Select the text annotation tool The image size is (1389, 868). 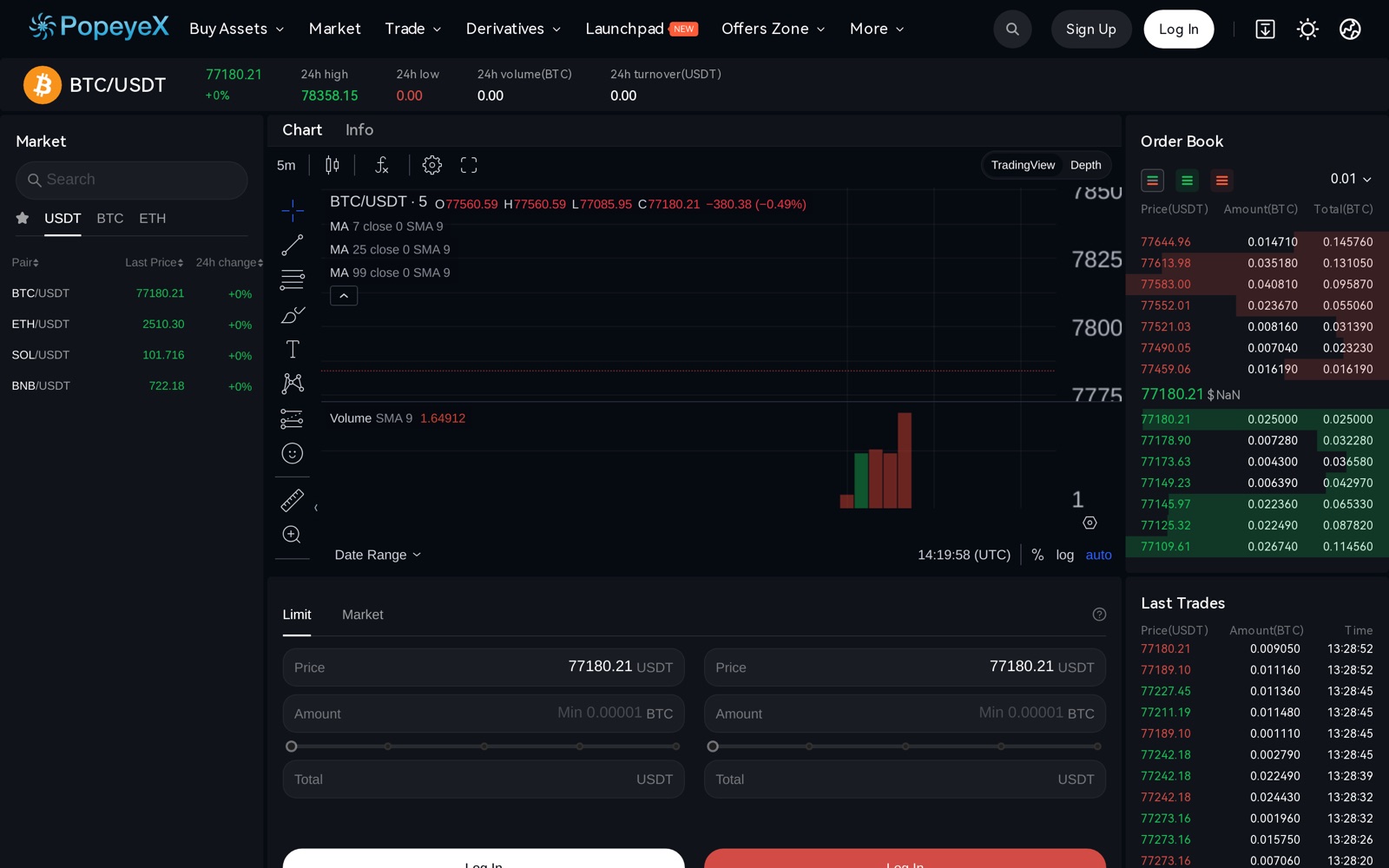293,349
